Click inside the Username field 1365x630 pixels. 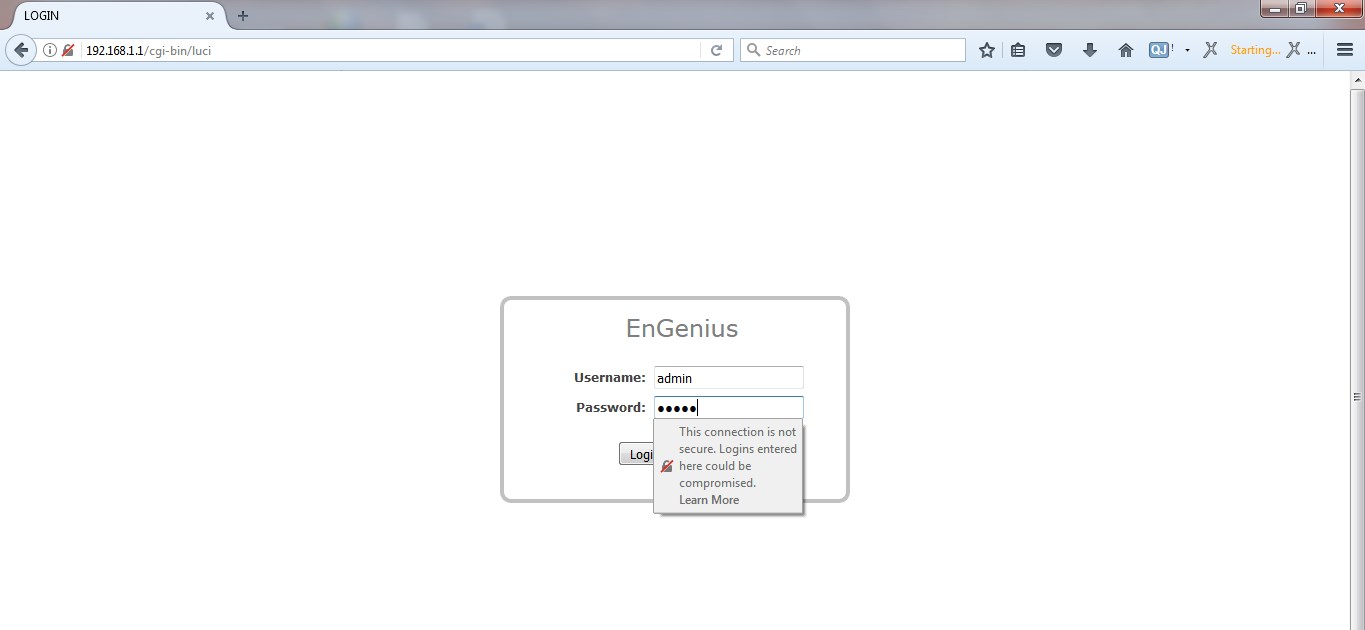click(728, 377)
